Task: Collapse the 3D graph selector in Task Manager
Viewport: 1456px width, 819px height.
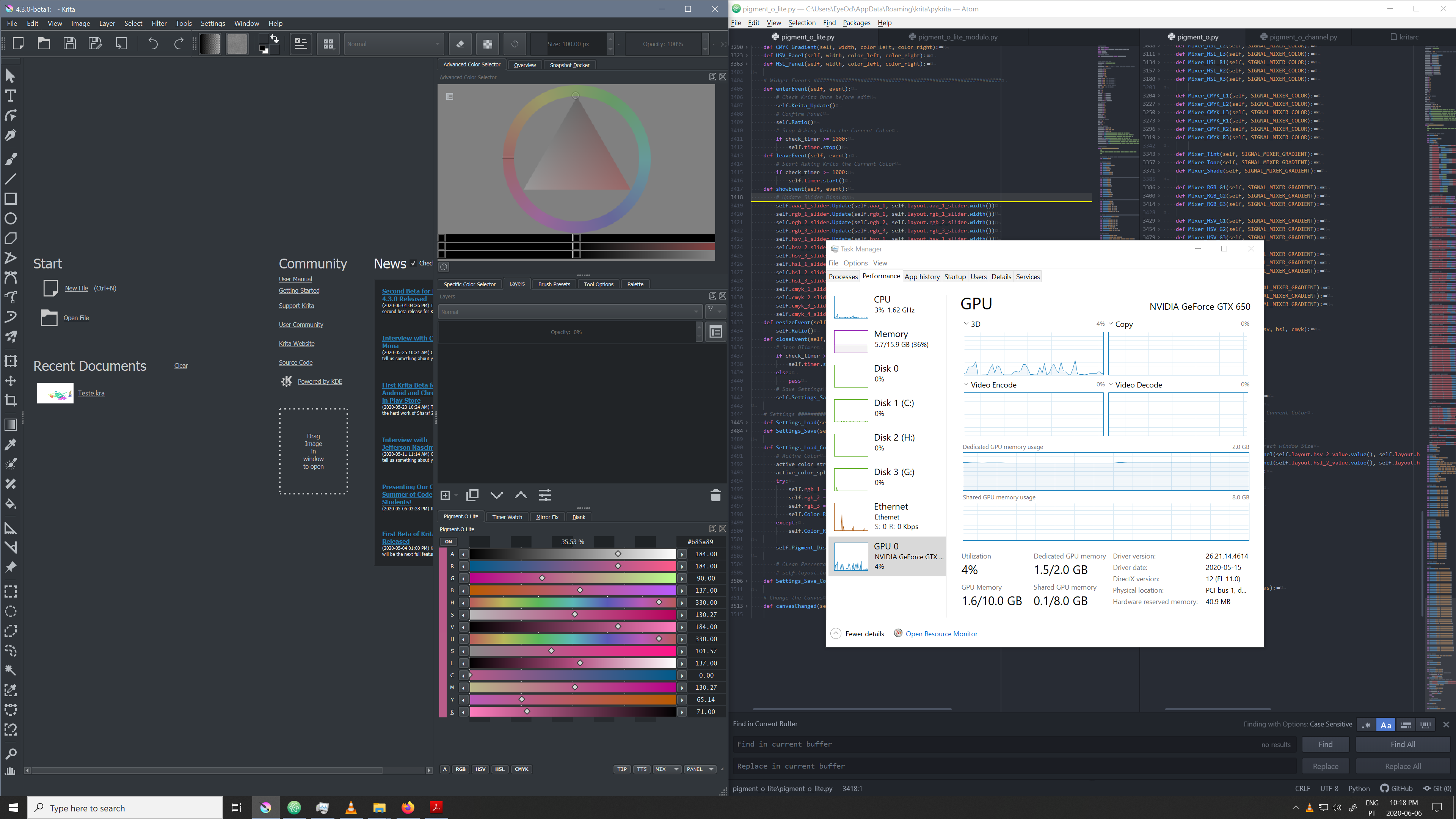Action: 966,324
